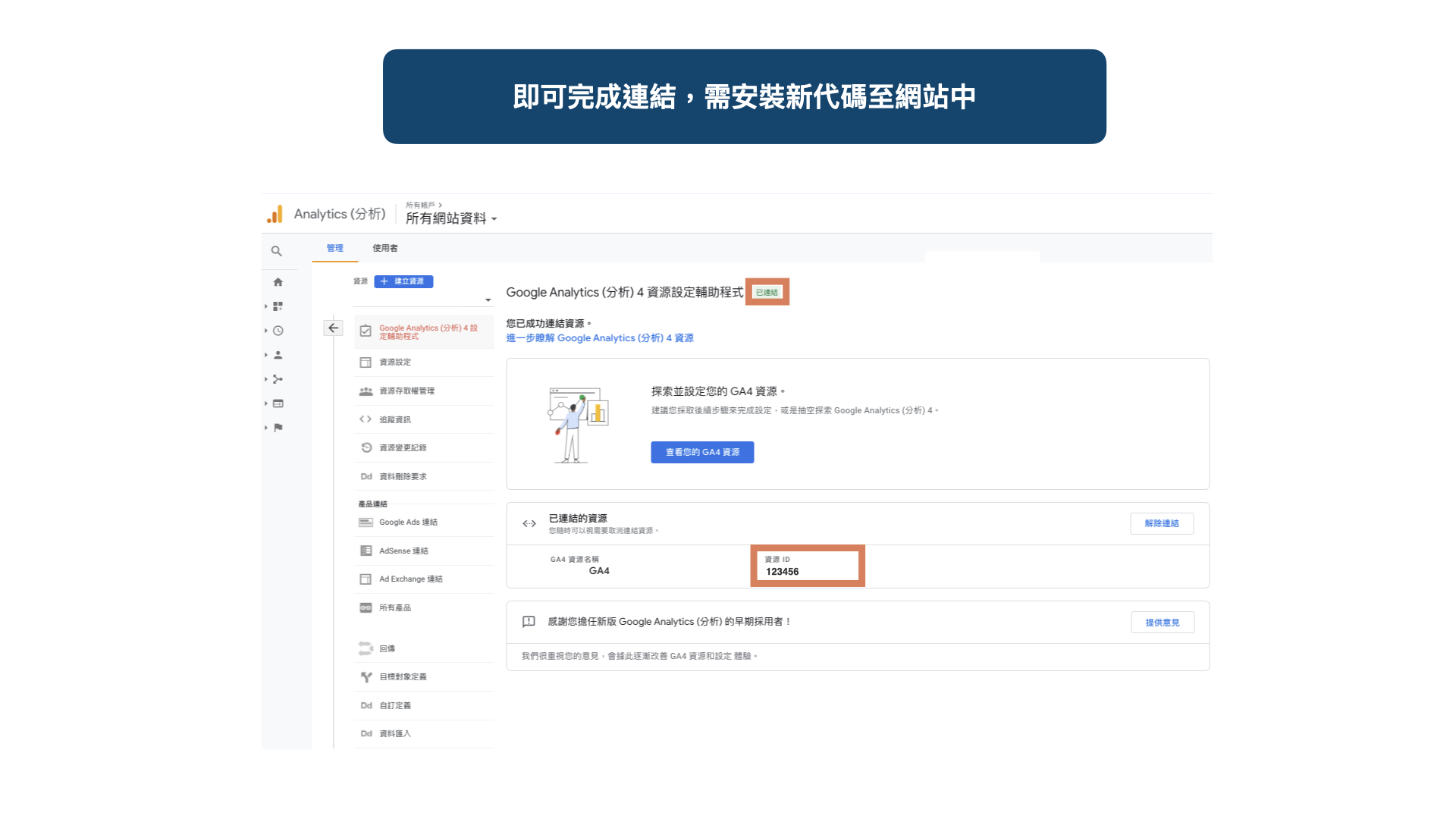Open the search magnifier in the sidebar
This screenshot has width=1456, height=819.
[x=277, y=251]
